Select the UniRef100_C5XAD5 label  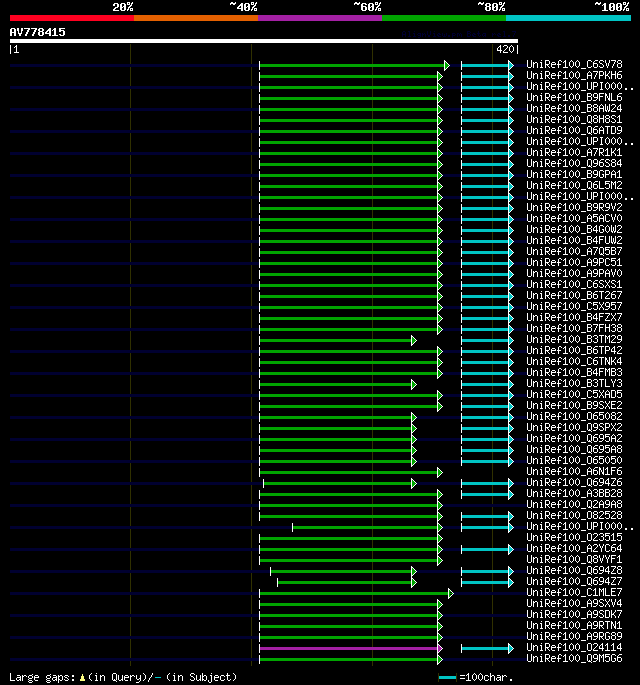tap(574, 394)
